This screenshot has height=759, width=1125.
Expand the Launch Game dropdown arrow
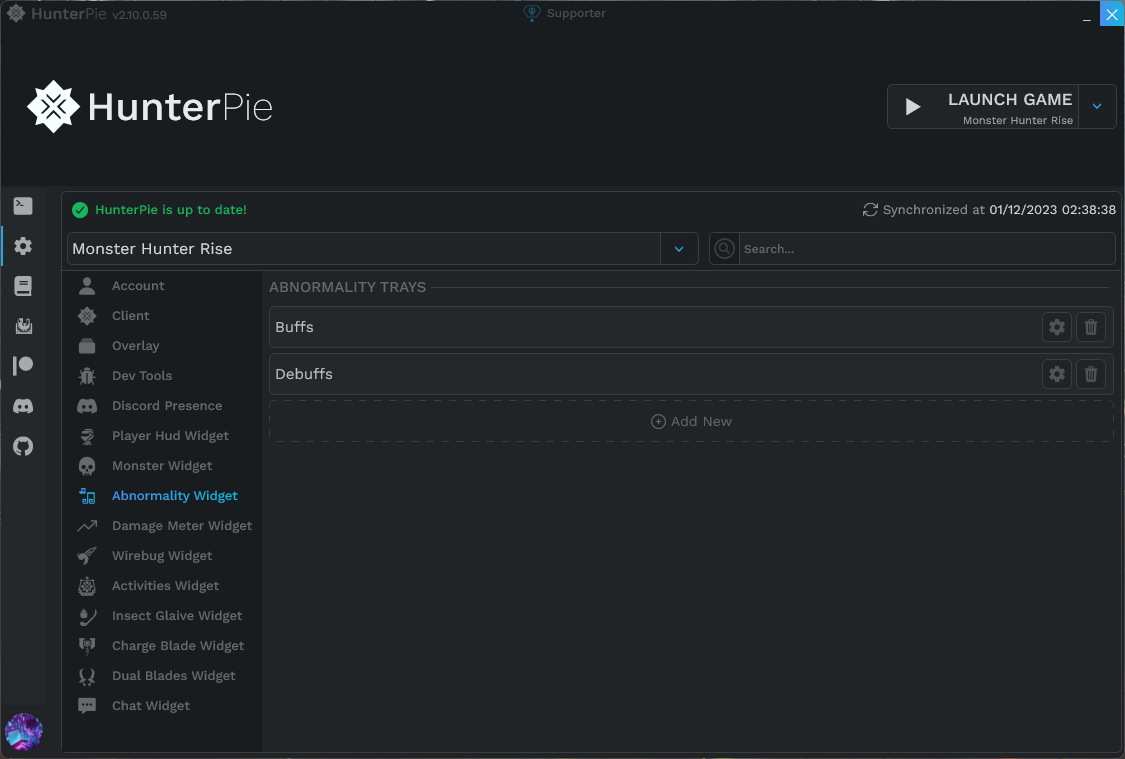(1097, 106)
